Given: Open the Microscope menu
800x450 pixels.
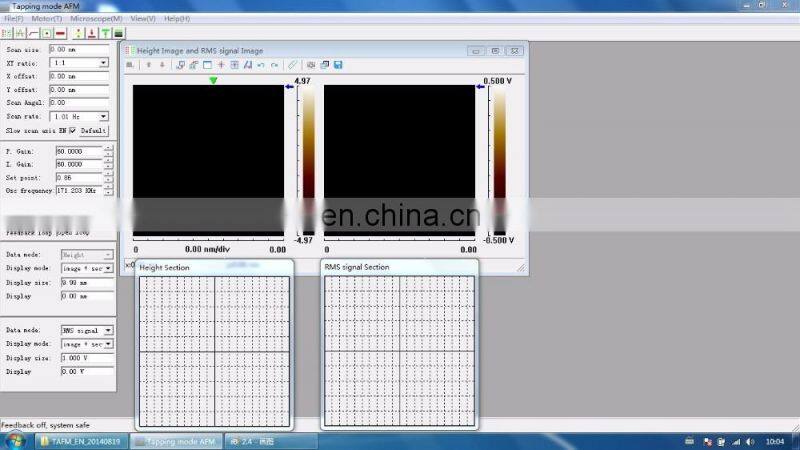Looking at the screenshot, I should point(96,18).
